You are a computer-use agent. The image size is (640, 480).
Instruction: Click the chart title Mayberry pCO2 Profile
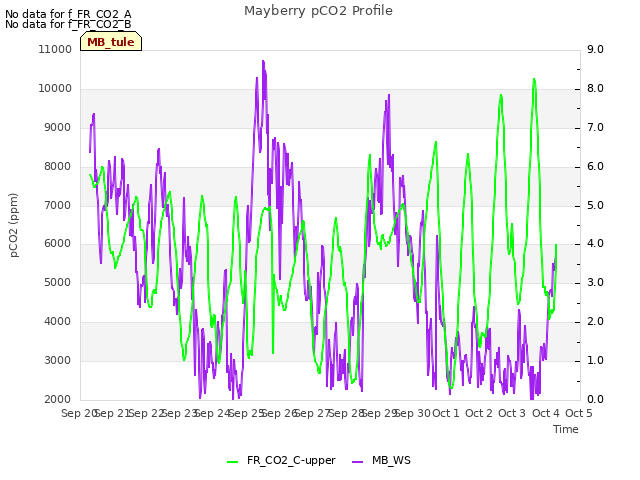318,11
